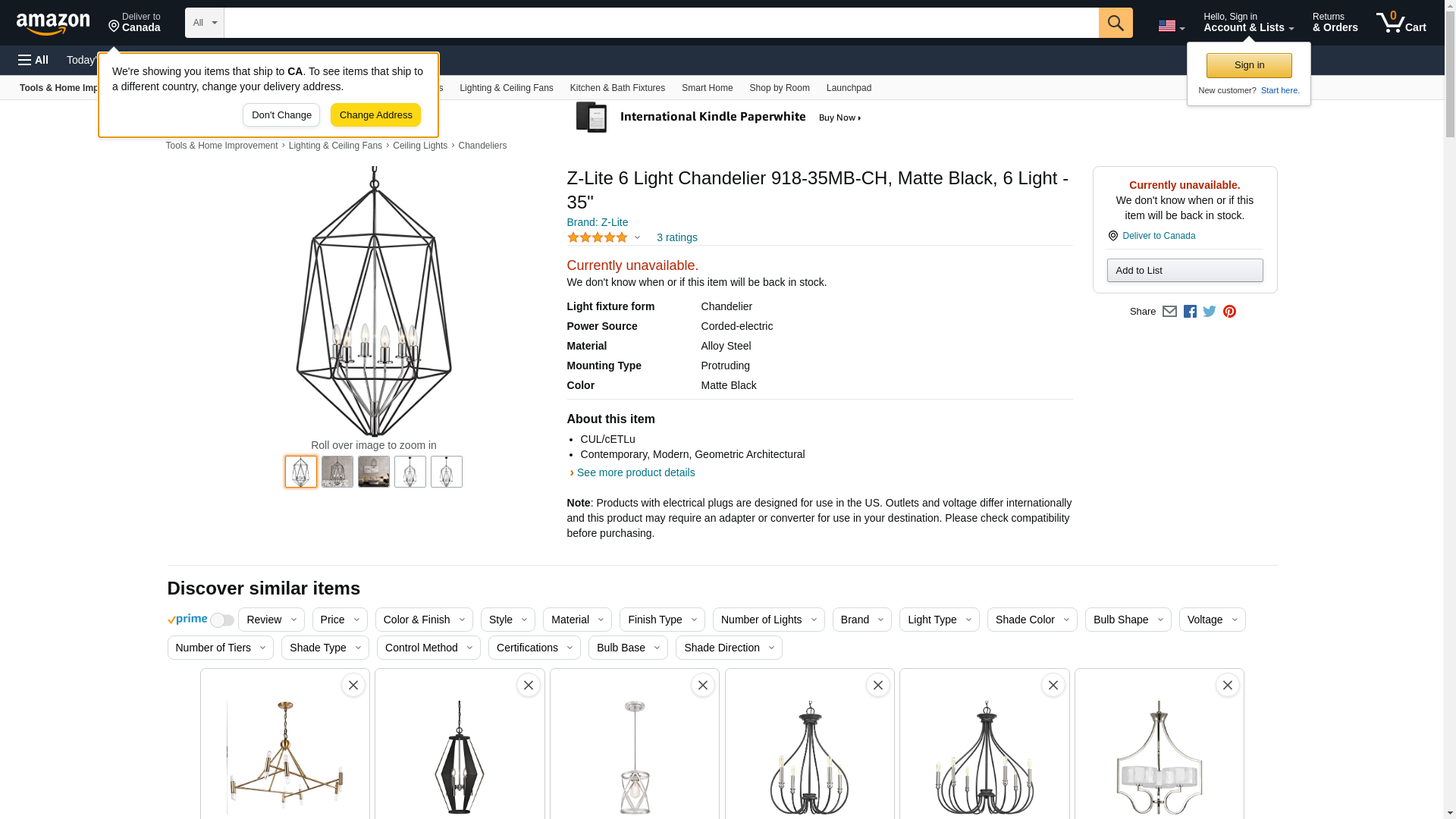Click the Add to List button
Image resolution: width=1456 pixels, height=819 pixels.
coord(1185,271)
